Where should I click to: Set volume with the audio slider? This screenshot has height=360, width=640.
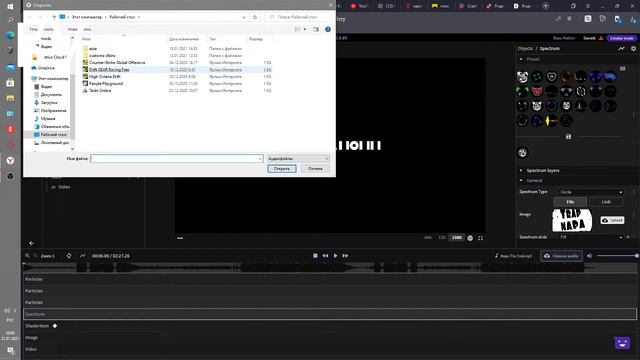(x=617, y=256)
